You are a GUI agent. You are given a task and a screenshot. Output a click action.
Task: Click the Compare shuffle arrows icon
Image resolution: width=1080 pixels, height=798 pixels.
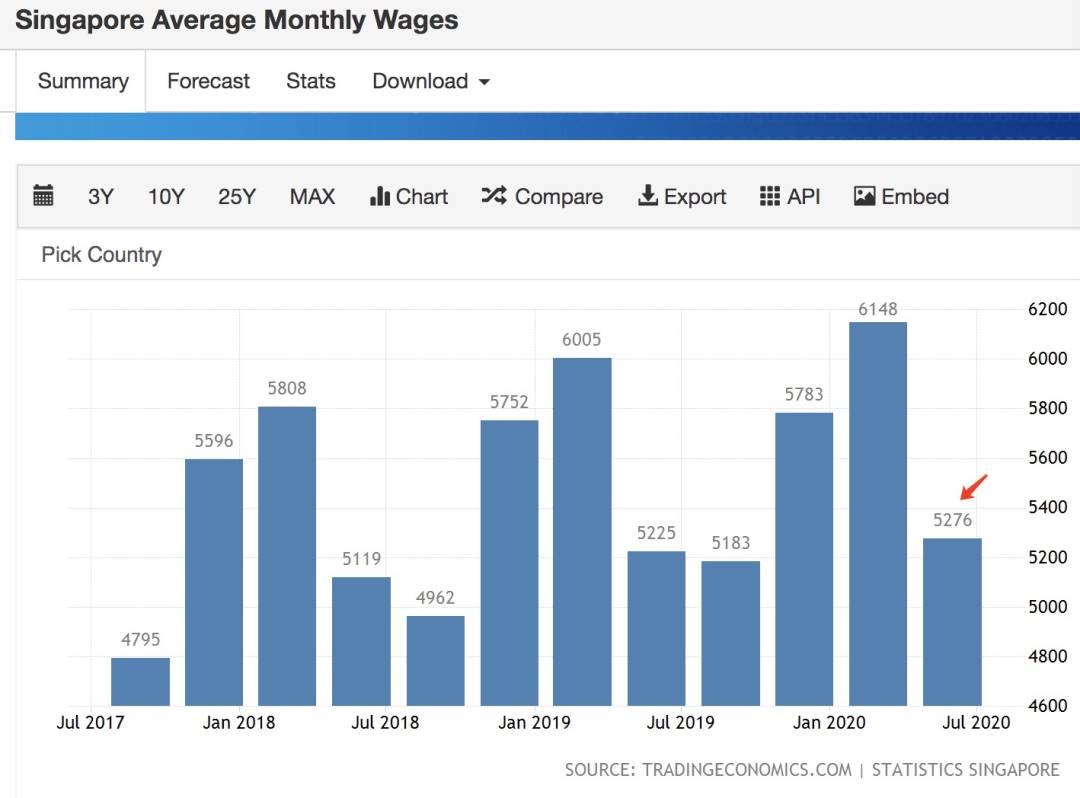tap(494, 196)
